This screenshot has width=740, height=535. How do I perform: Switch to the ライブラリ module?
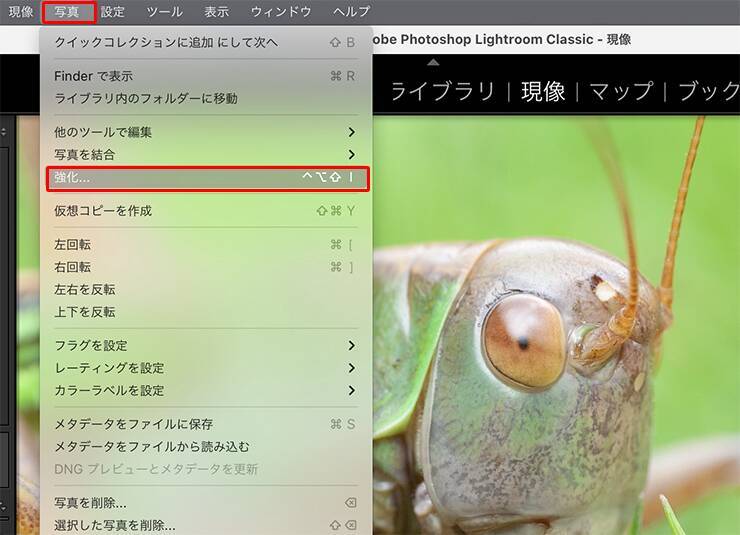443,91
